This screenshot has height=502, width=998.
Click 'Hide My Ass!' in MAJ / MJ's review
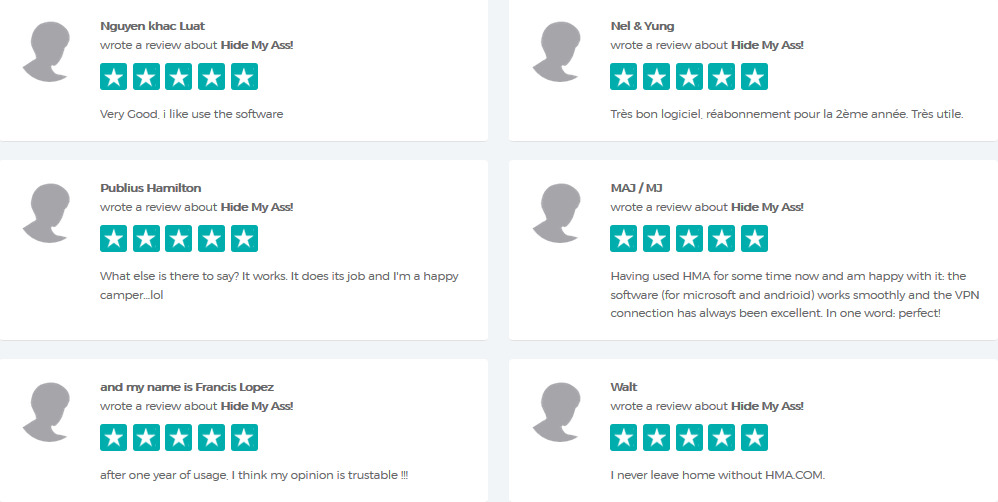pos(767,207)
